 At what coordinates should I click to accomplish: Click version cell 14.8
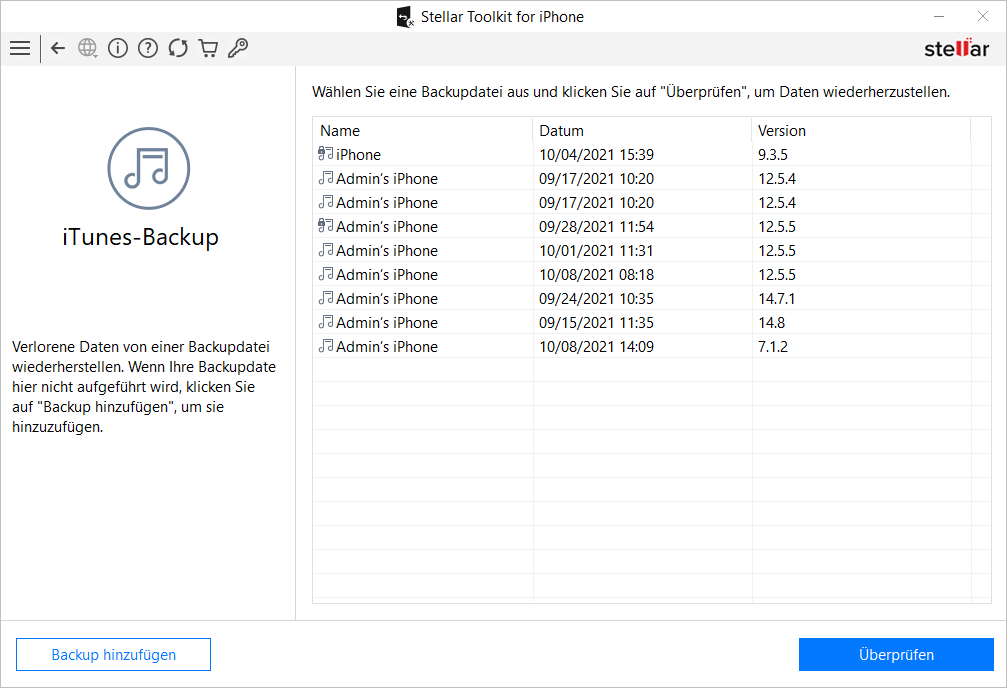point(771,322)
